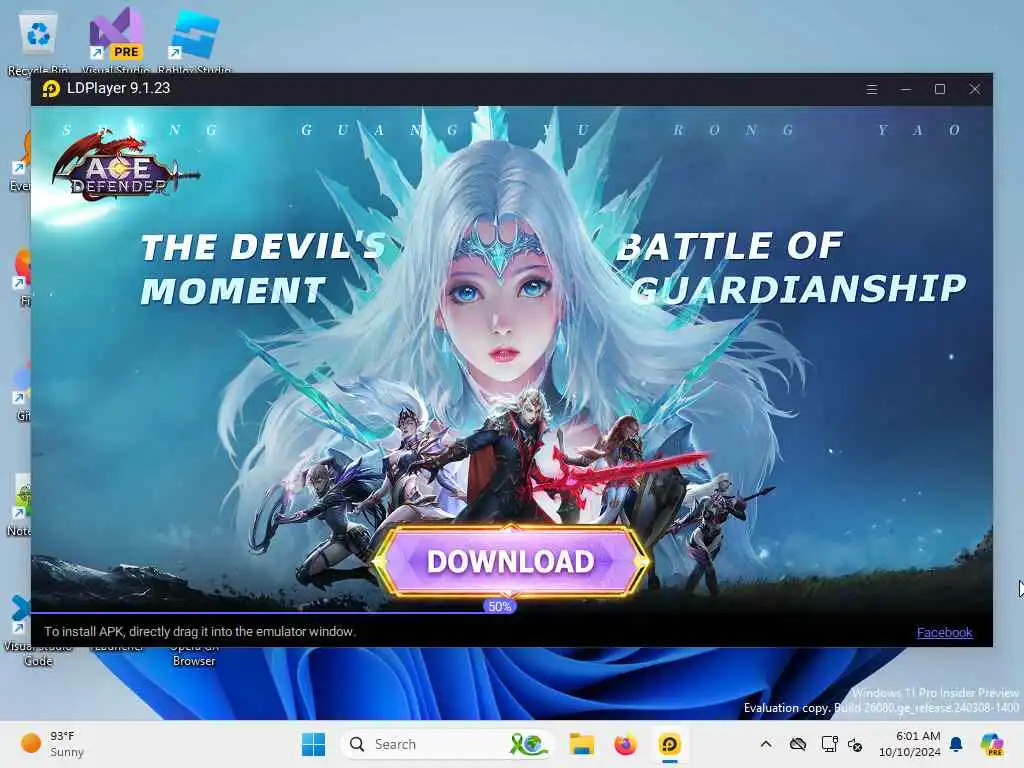This screenshot has height=768, width=1024.
Task: Click LDPlayer taskbar icon
Action: point(669,744)
